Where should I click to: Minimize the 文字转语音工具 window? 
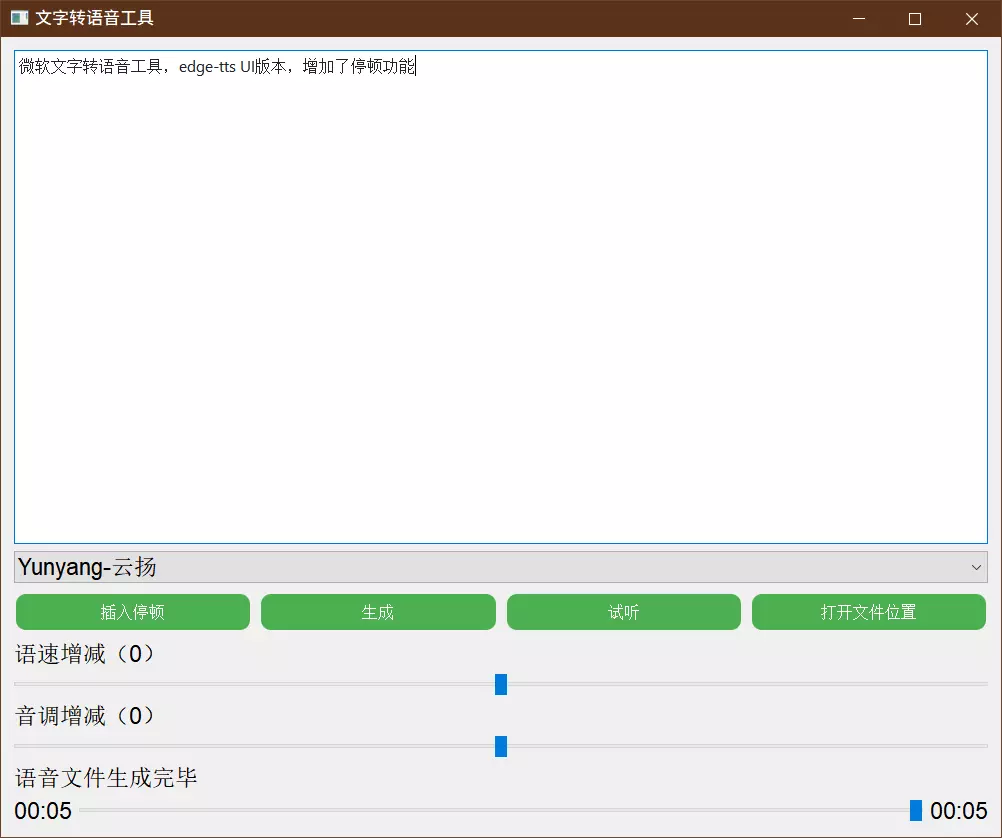coord(857,18)
